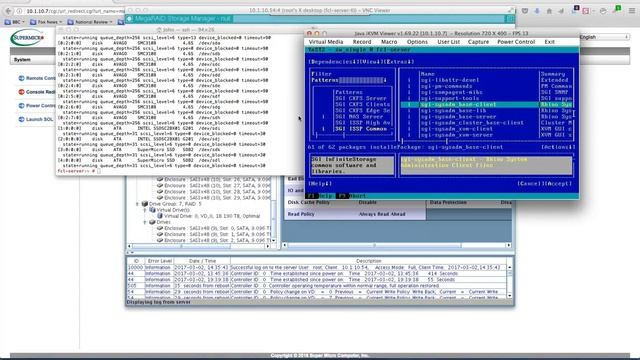This screenshot has width=640, height=360.
Task: Click Launch SOL icon in Supermicro sidebar
Action: 21,119
